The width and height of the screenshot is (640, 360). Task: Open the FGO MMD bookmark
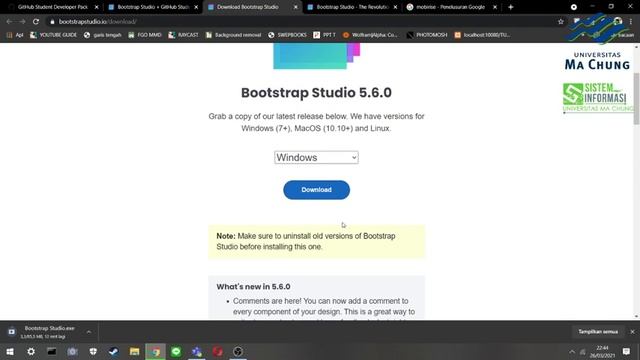[145, 35]
